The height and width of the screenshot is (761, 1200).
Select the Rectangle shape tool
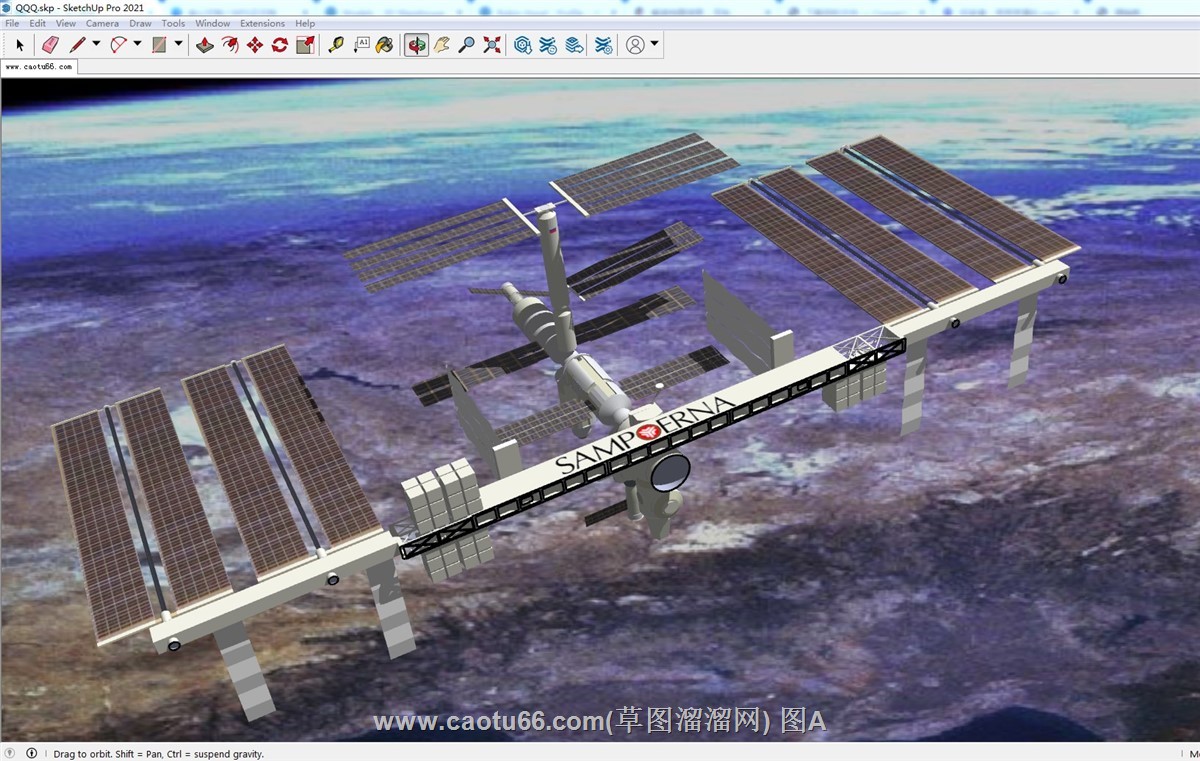[159, 45]
